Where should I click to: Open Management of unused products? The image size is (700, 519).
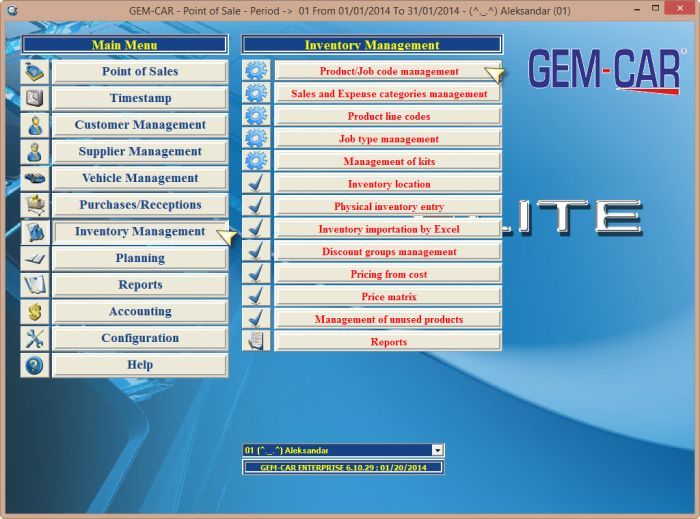pyautogui.click(x=388, y=319)
